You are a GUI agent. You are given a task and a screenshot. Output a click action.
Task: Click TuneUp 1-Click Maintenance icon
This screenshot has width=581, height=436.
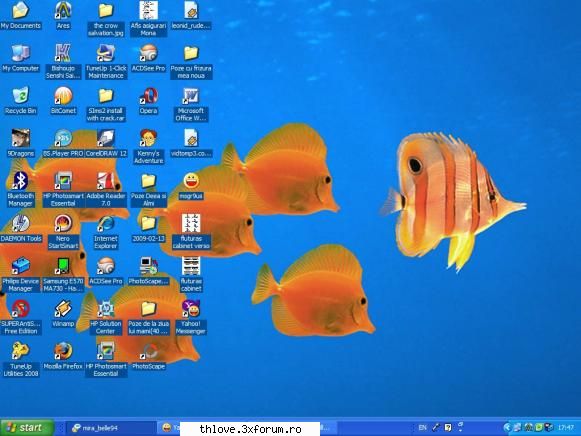click(106, 61)
